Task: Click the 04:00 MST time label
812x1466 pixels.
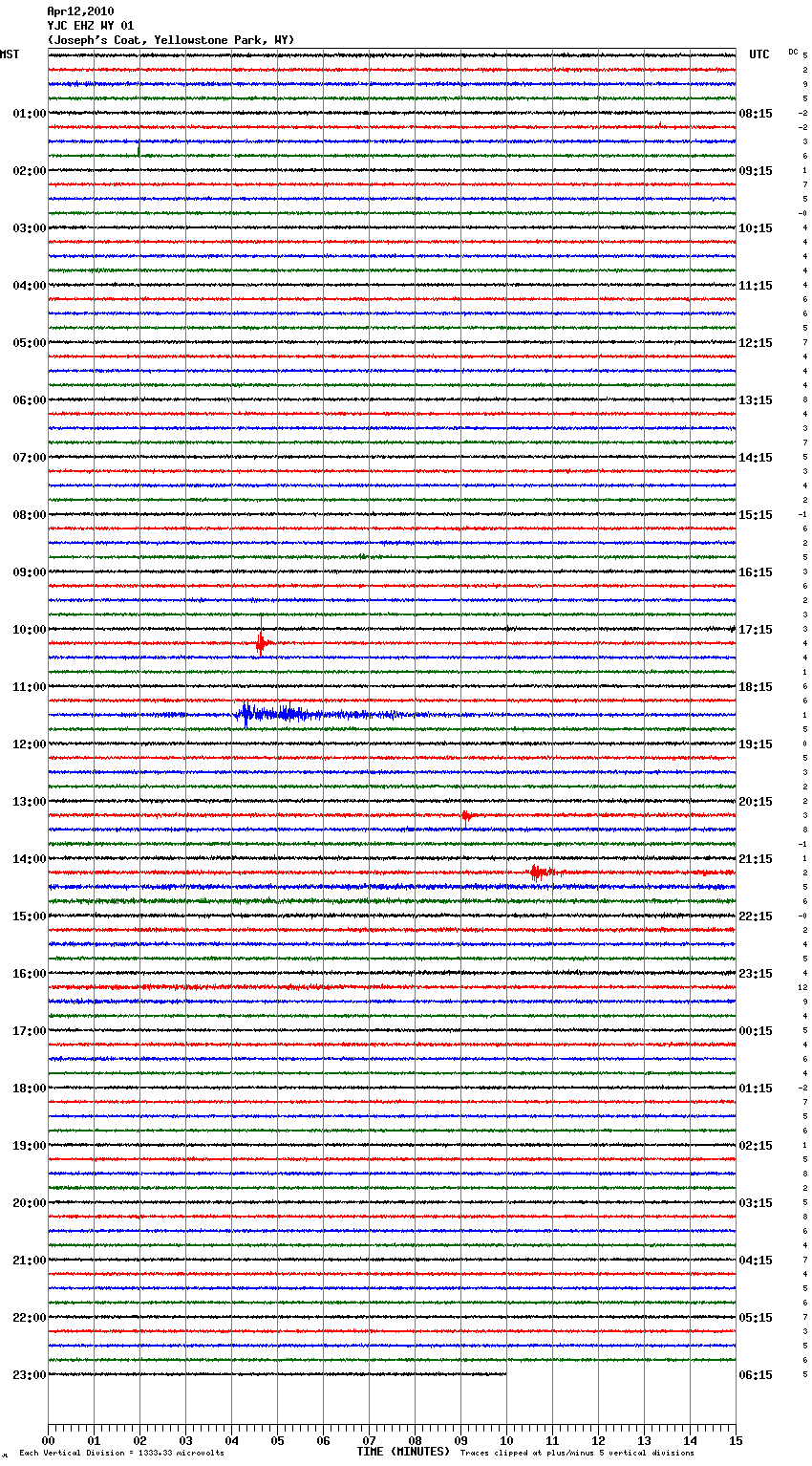Action: pos(30,286)
